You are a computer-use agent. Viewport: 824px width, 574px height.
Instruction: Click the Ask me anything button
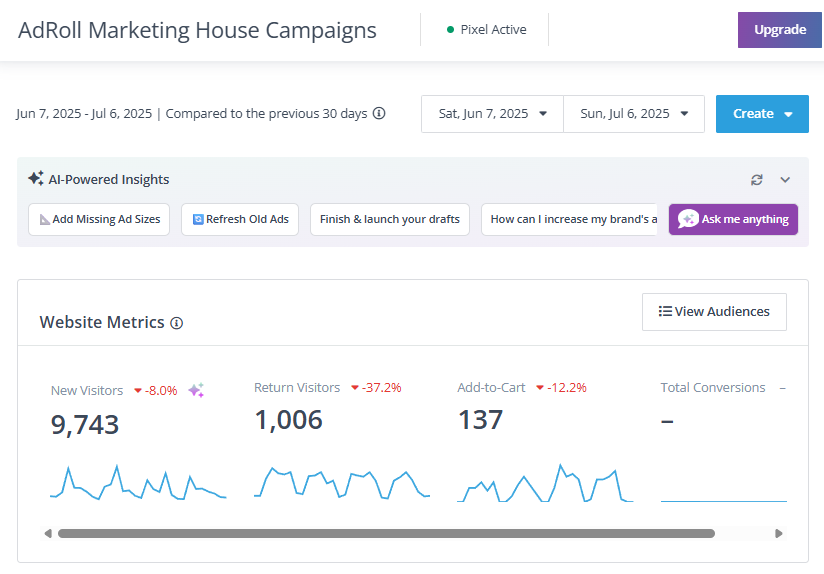tap(733, 219)
